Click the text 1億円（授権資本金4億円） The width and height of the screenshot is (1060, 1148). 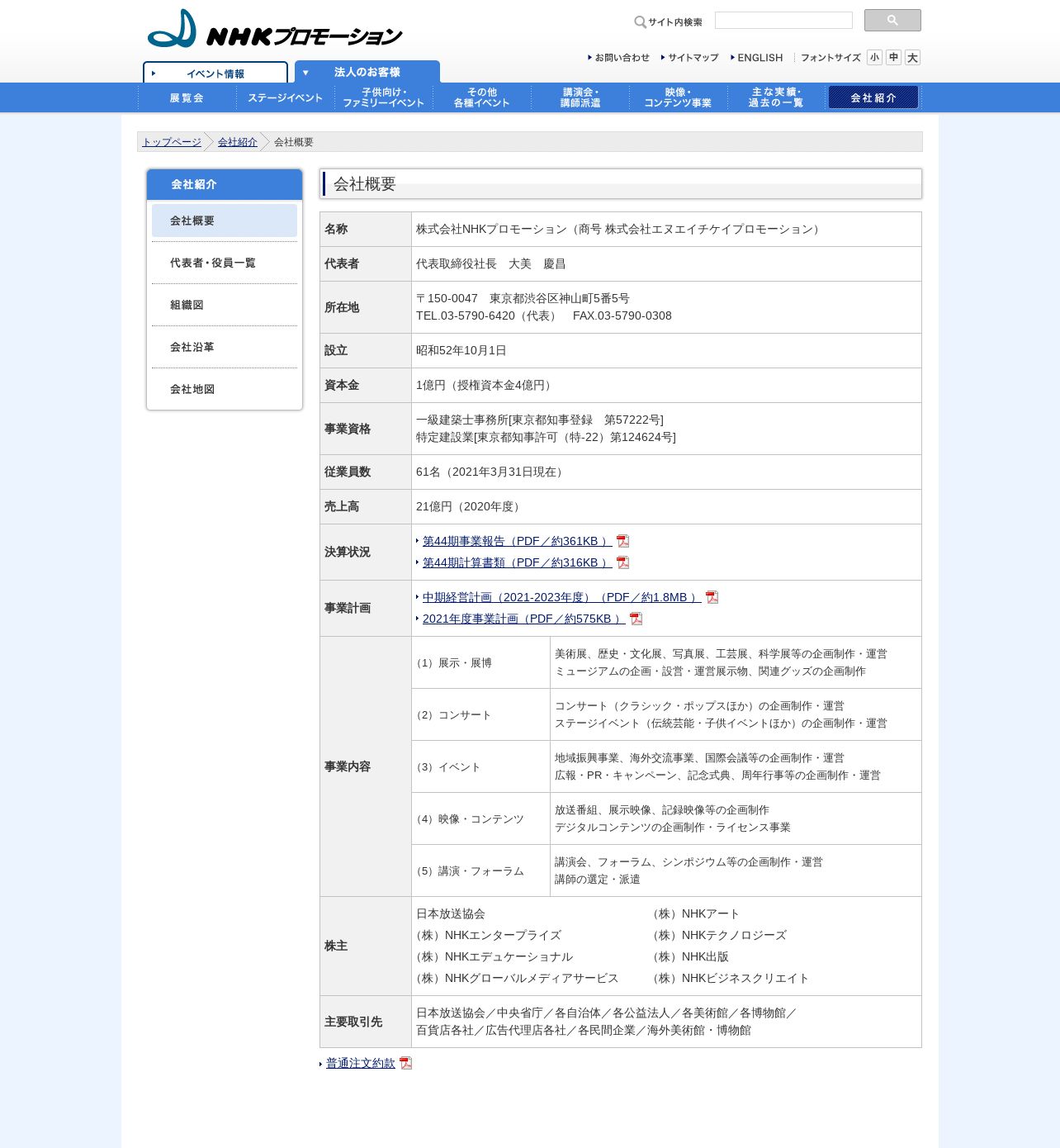(x=486, y=385)
